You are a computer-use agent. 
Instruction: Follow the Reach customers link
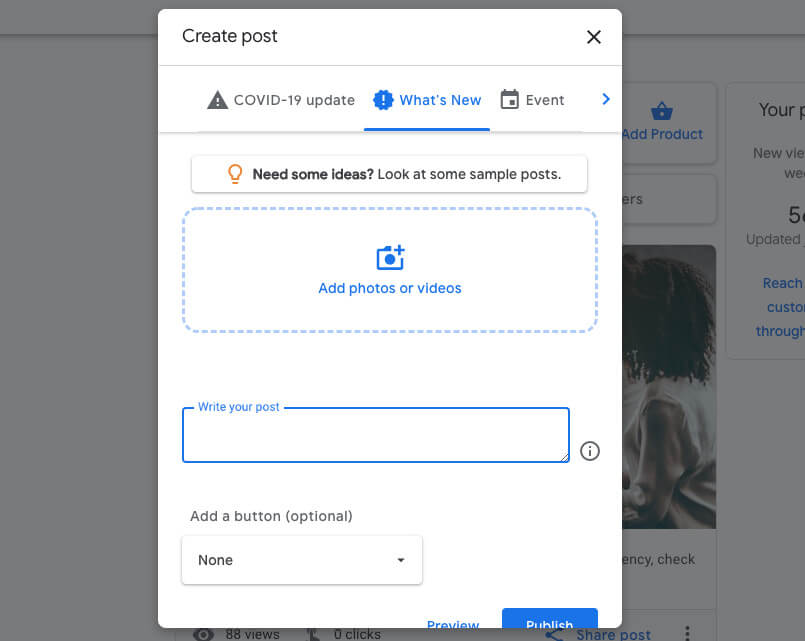780,307
